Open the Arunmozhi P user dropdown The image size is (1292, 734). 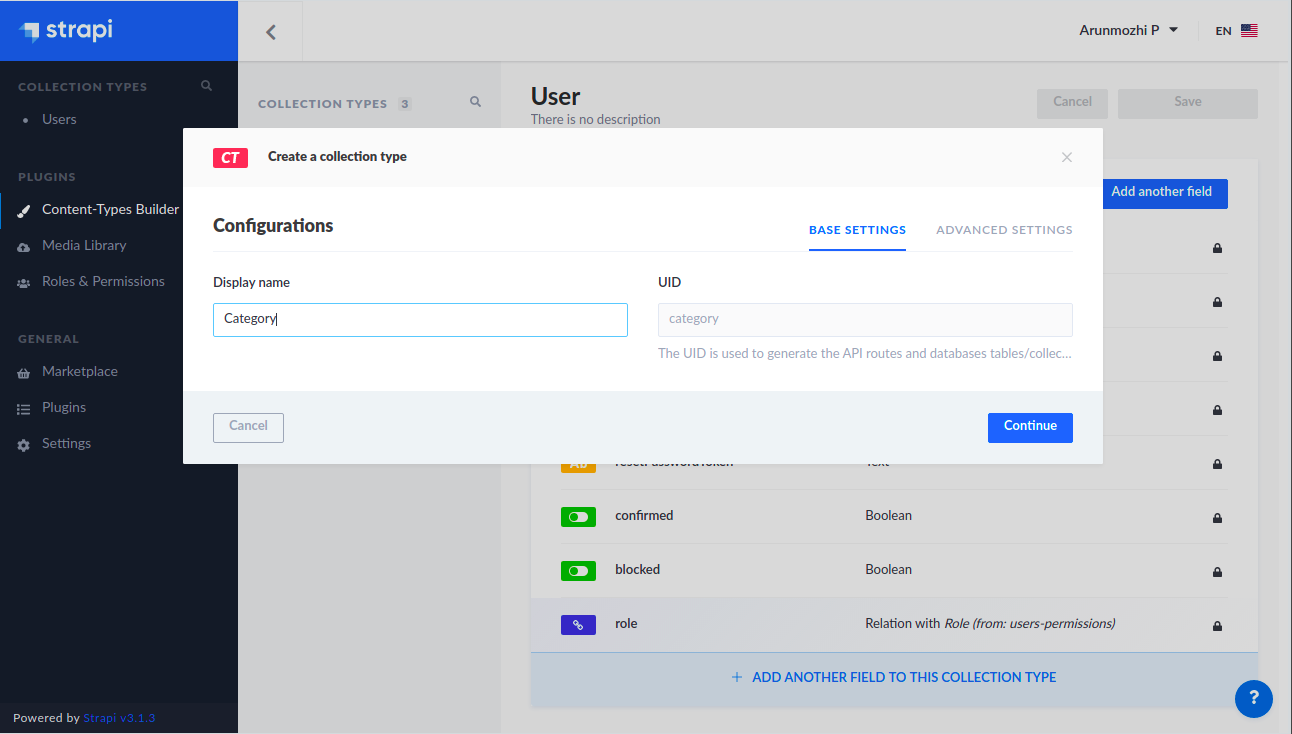[1128, 31]
